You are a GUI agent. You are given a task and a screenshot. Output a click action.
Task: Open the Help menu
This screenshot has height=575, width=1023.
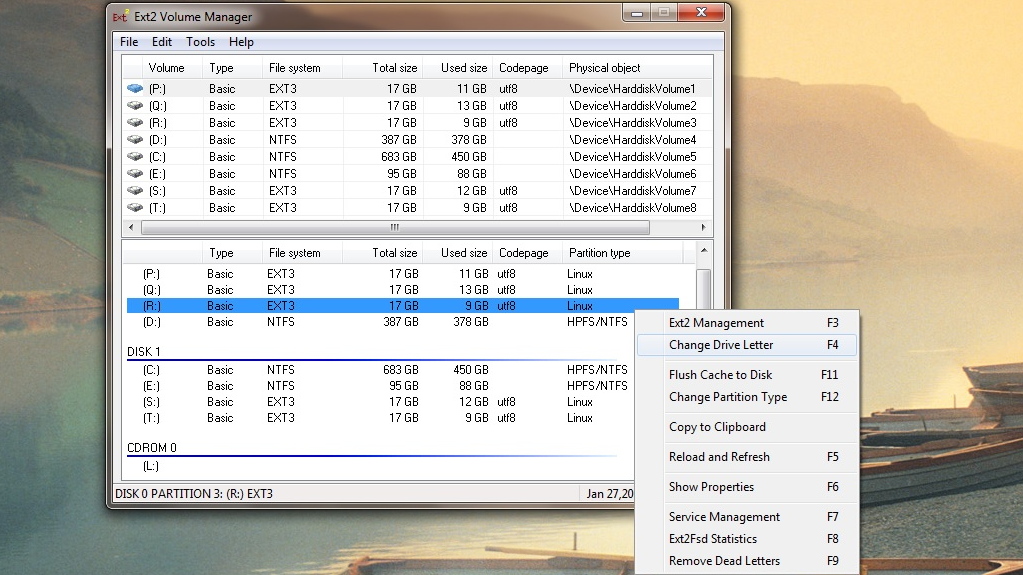coord(241,42)
